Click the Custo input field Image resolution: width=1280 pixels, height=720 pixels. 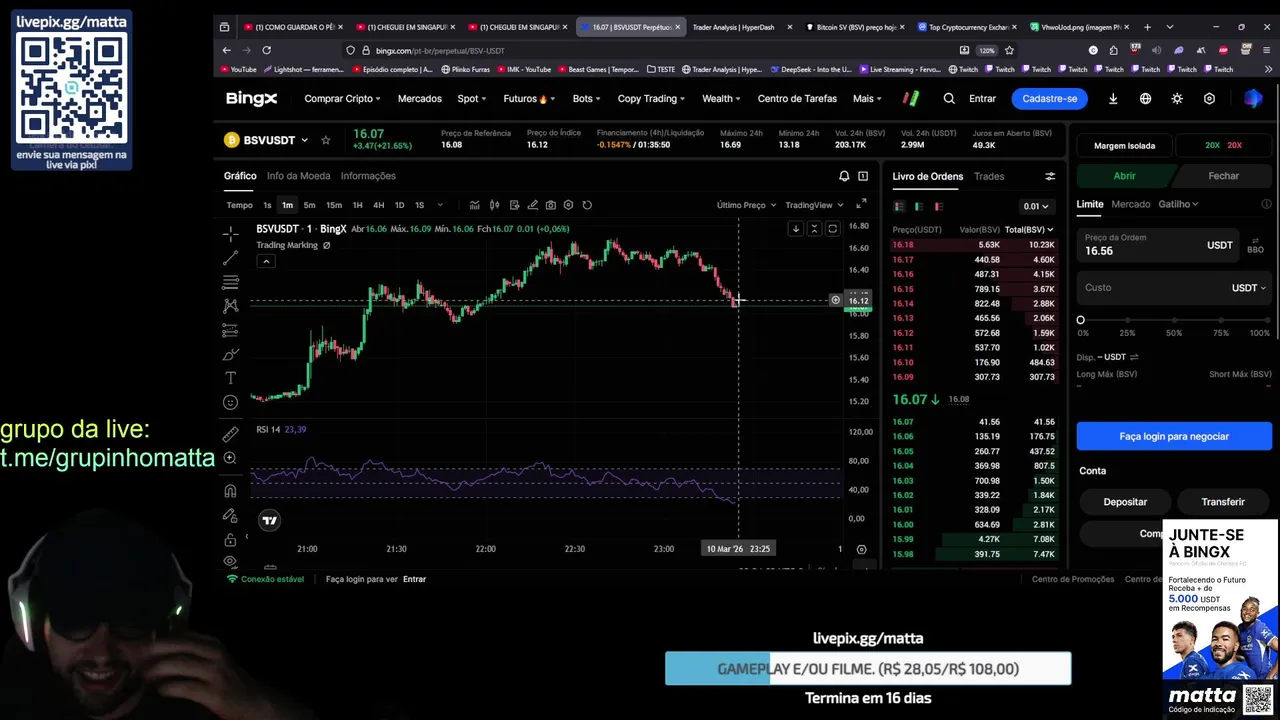tap(1174, 288)
